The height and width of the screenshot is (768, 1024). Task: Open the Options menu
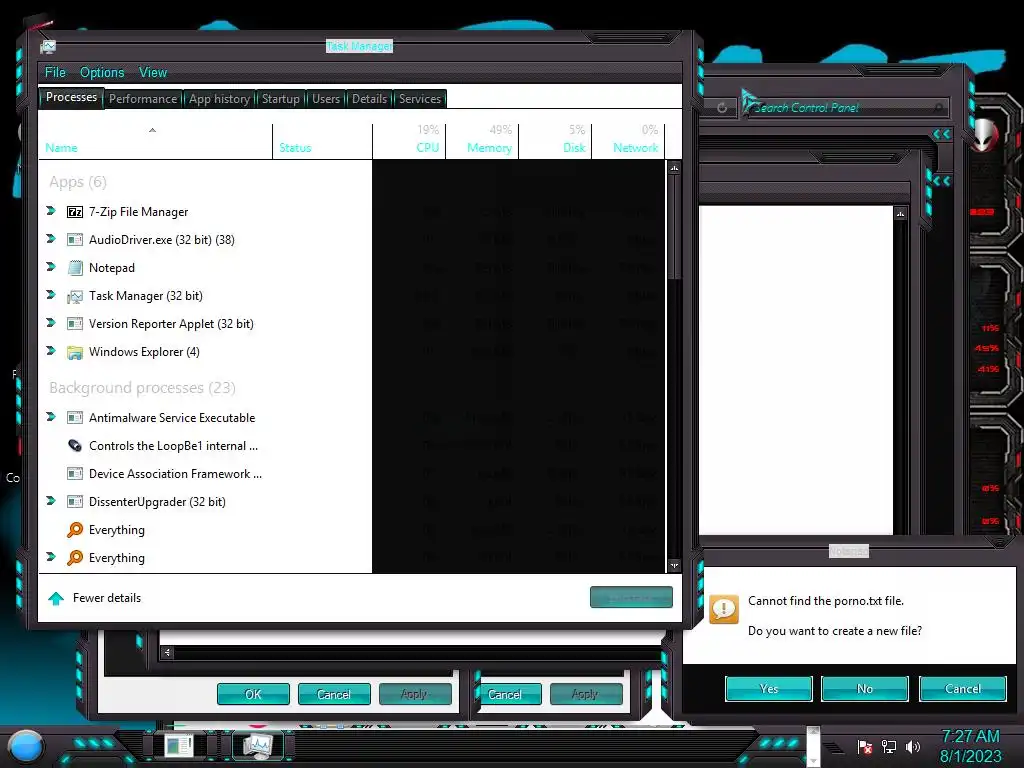pyautogui.click(x=102, y=72)
